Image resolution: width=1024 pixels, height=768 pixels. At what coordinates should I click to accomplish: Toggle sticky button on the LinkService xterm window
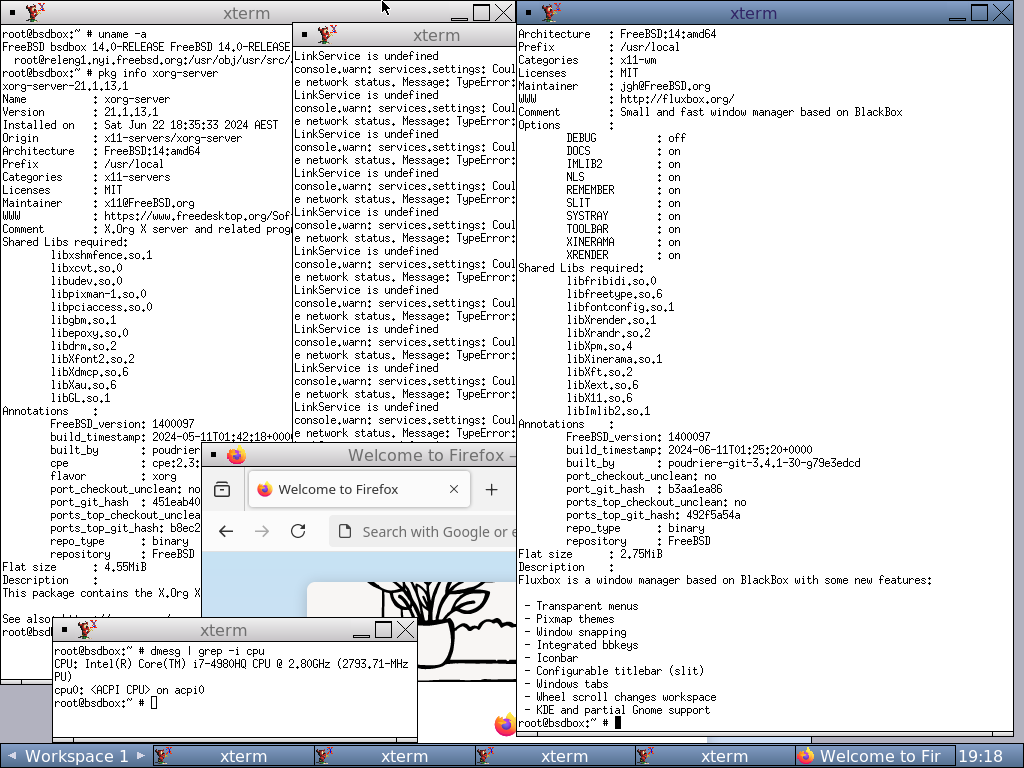304,35
